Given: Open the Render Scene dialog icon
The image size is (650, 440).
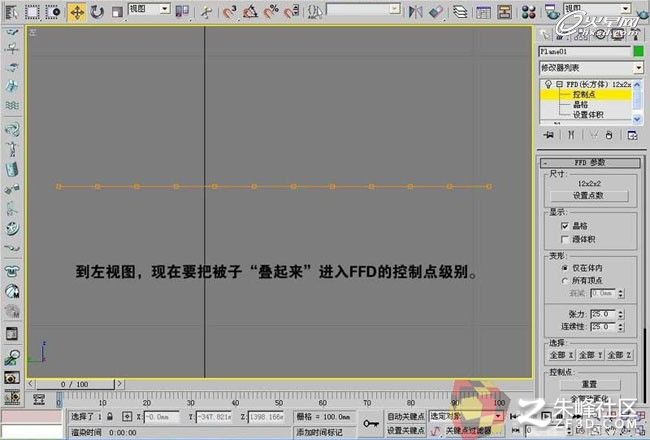Looking at the screenshot, I should point(552,12).
